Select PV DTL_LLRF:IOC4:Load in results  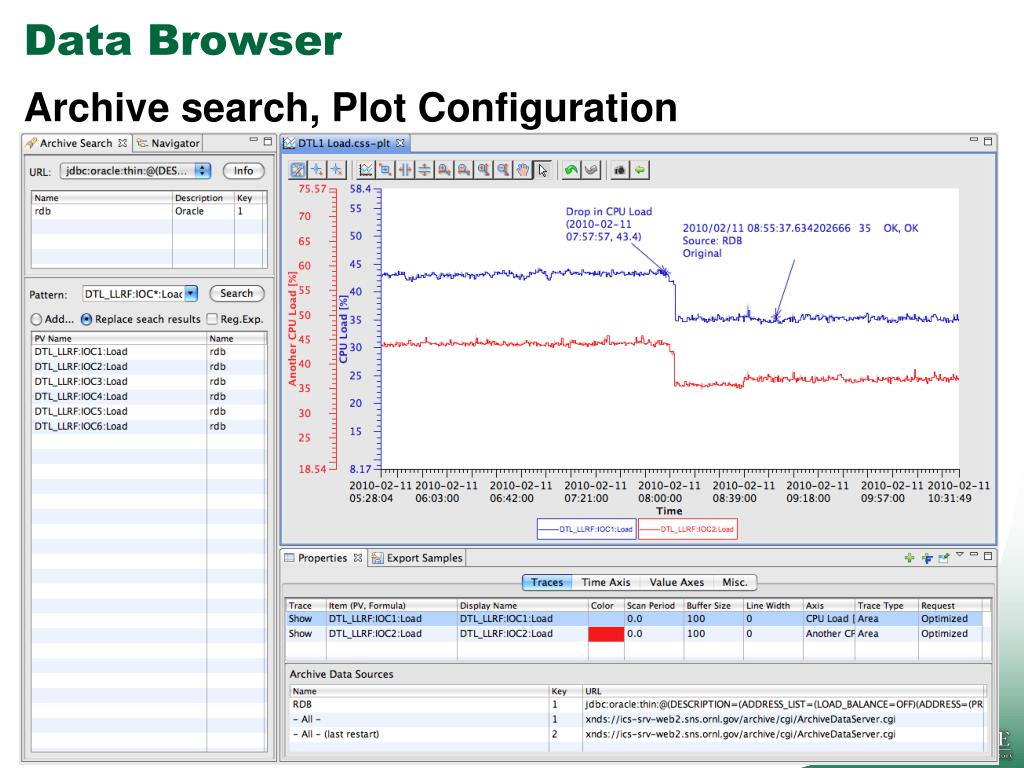pos(149,396)
